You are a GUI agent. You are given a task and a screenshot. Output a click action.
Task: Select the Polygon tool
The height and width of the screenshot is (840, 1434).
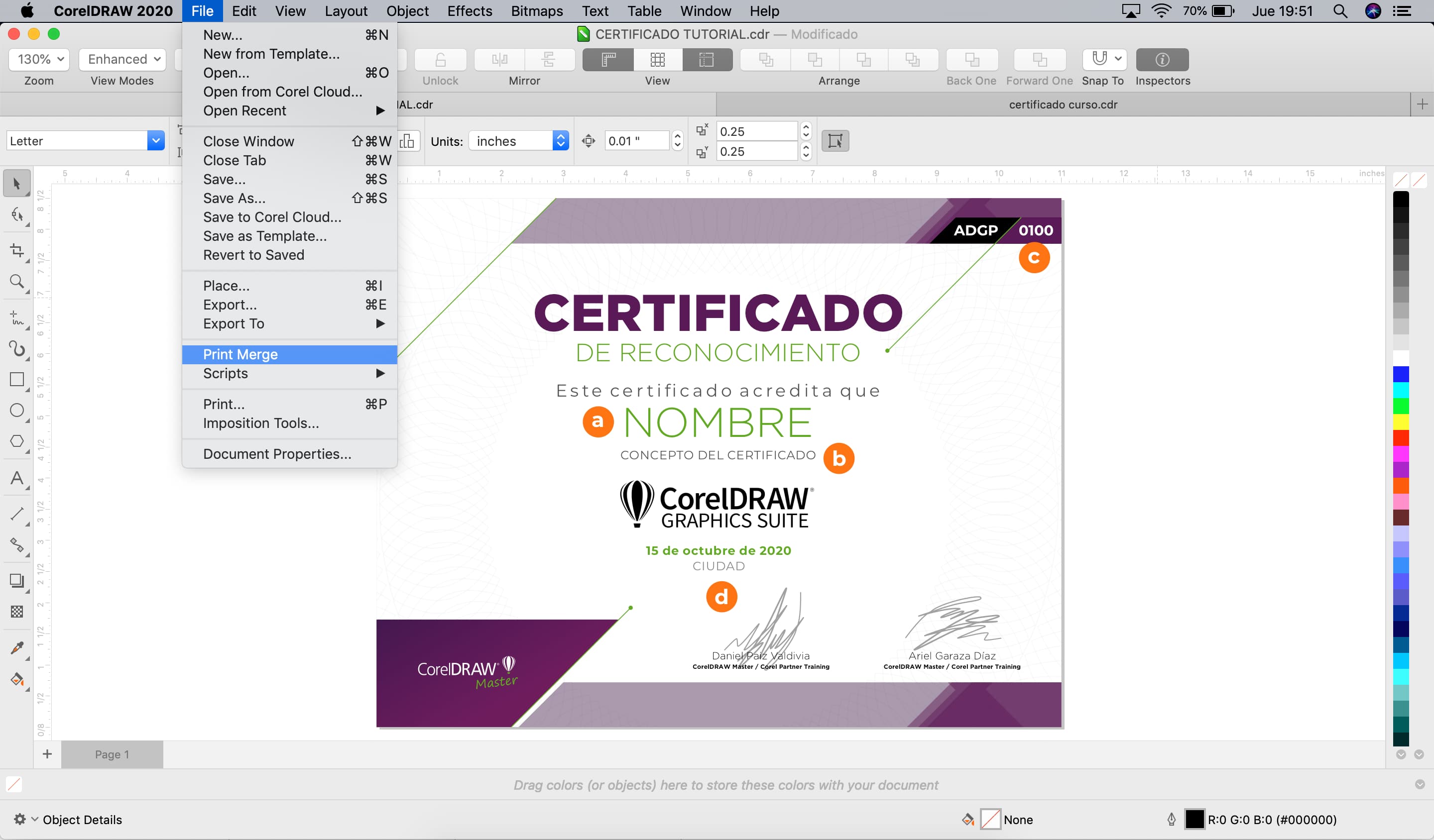point(16,441)
